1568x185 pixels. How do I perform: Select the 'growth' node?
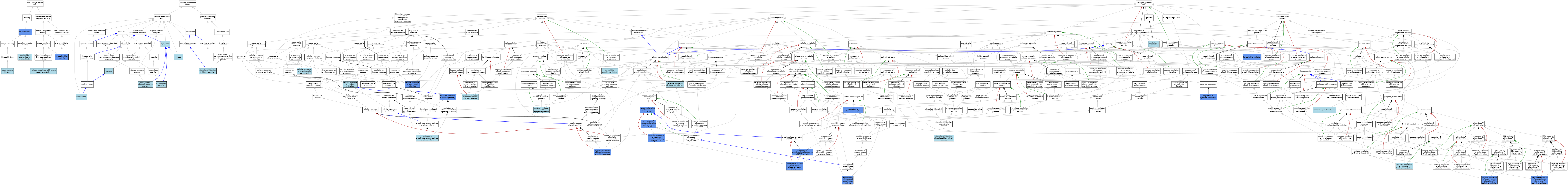[x=1149, y=18]
